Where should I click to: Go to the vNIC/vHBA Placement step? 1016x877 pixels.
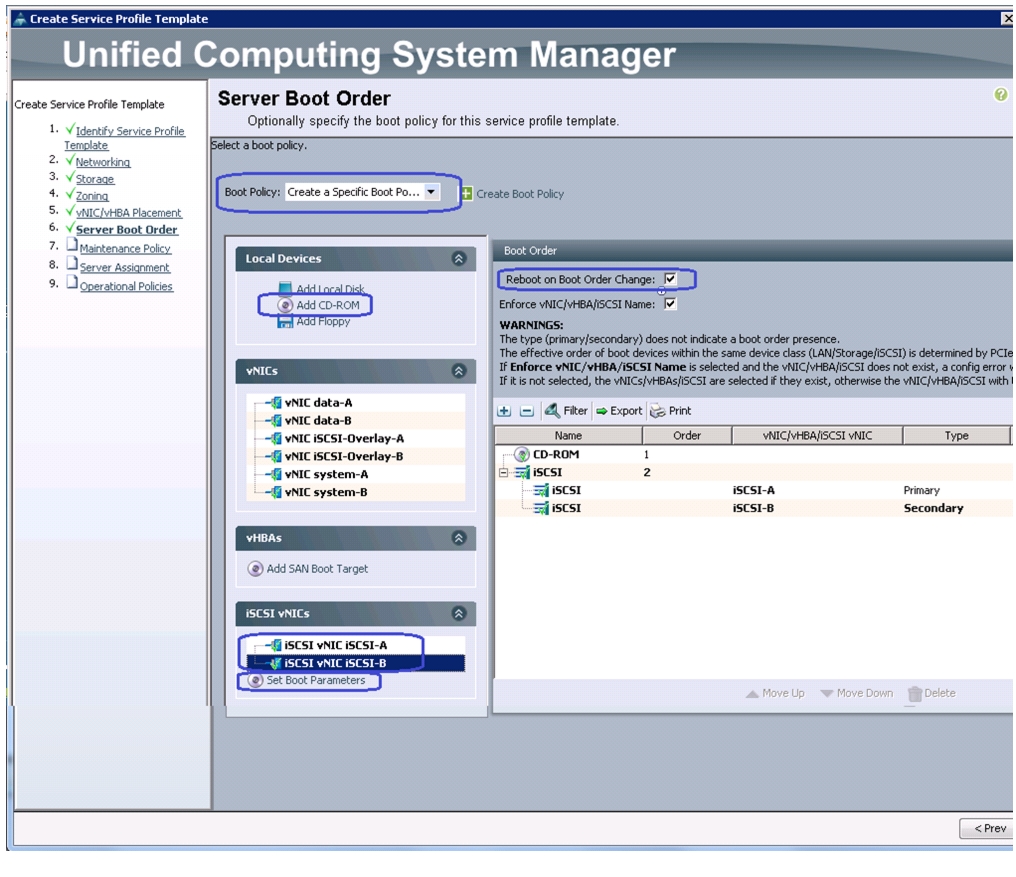point(128,213)
